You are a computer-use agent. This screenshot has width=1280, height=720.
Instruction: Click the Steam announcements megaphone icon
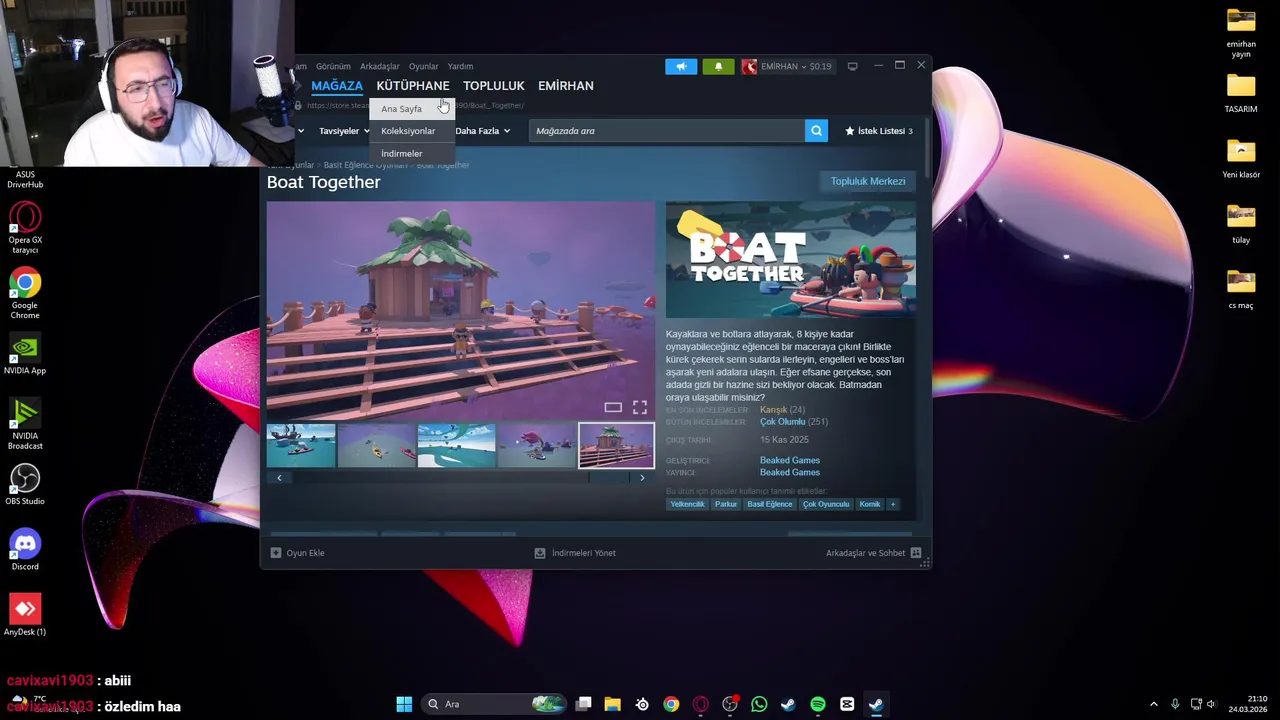681,66
